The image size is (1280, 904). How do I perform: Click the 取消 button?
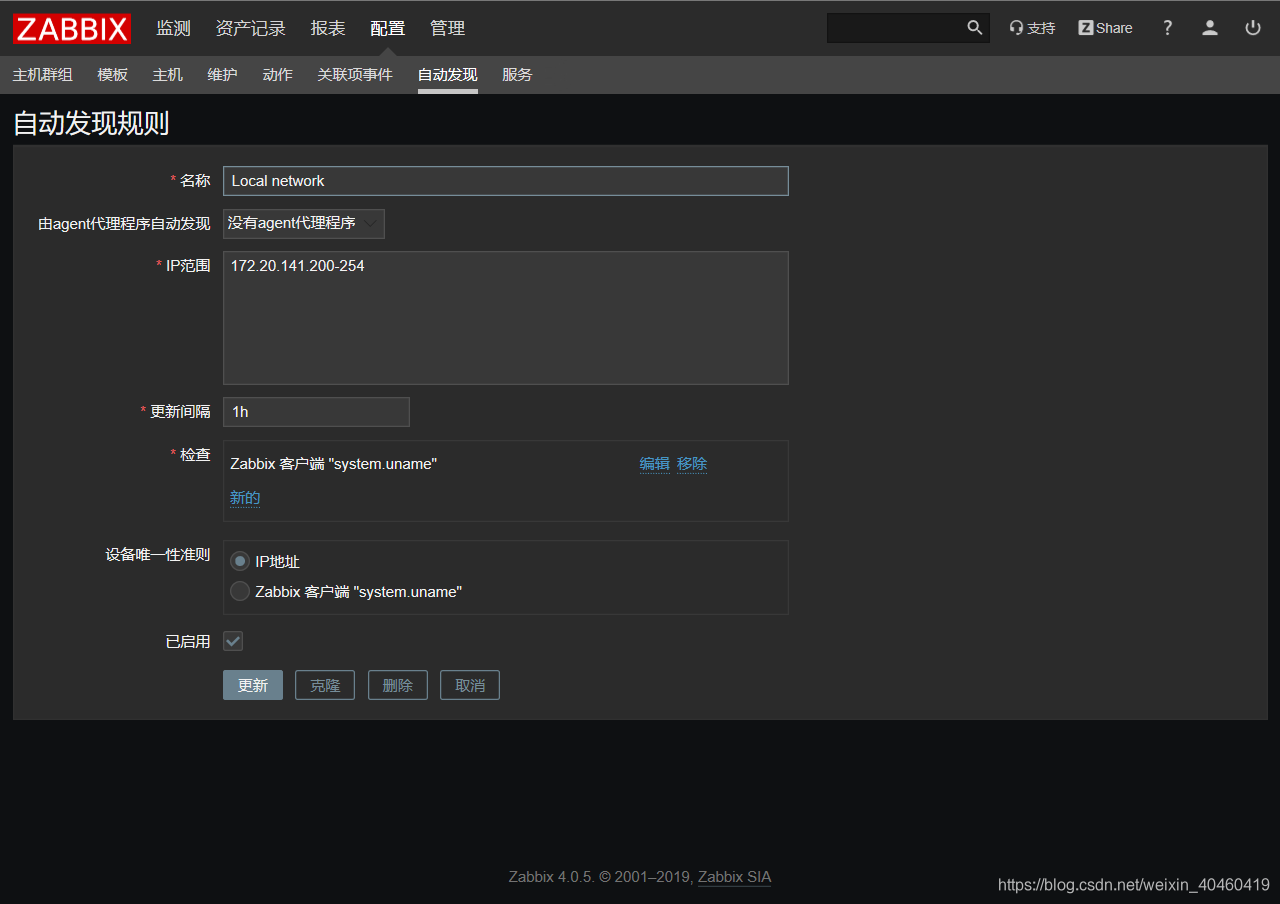(x=470, y=685)
